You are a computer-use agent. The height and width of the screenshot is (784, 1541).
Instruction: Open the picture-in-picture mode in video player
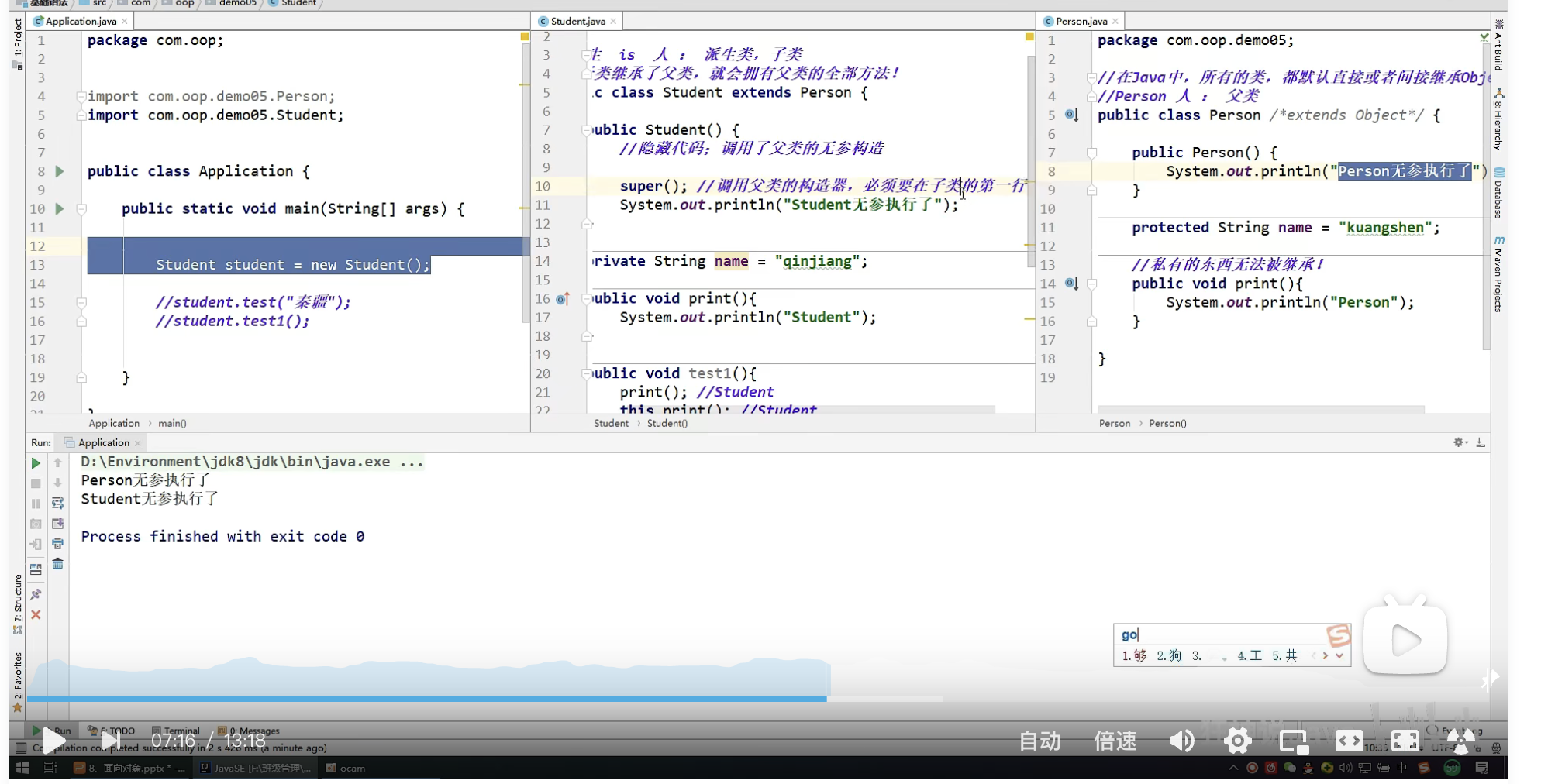coord(1294,741)
